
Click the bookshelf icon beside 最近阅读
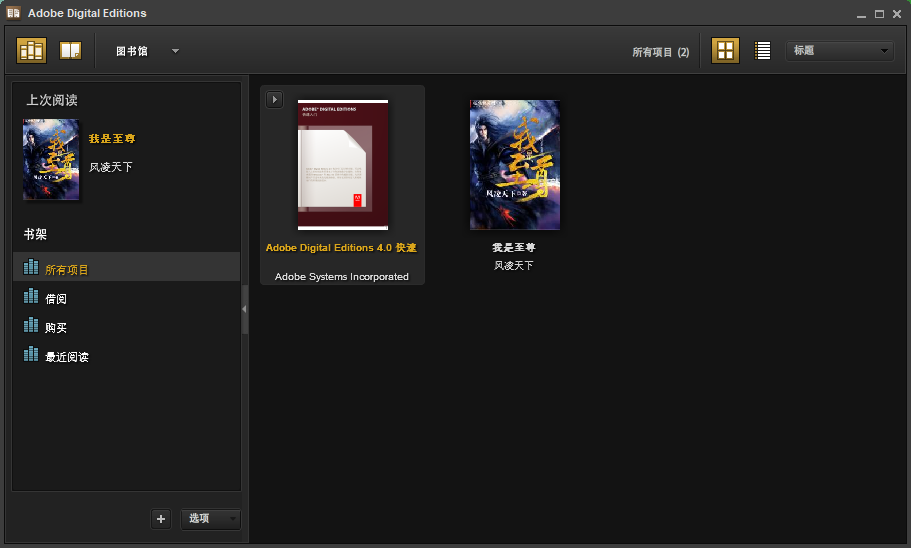click(31, 354)
